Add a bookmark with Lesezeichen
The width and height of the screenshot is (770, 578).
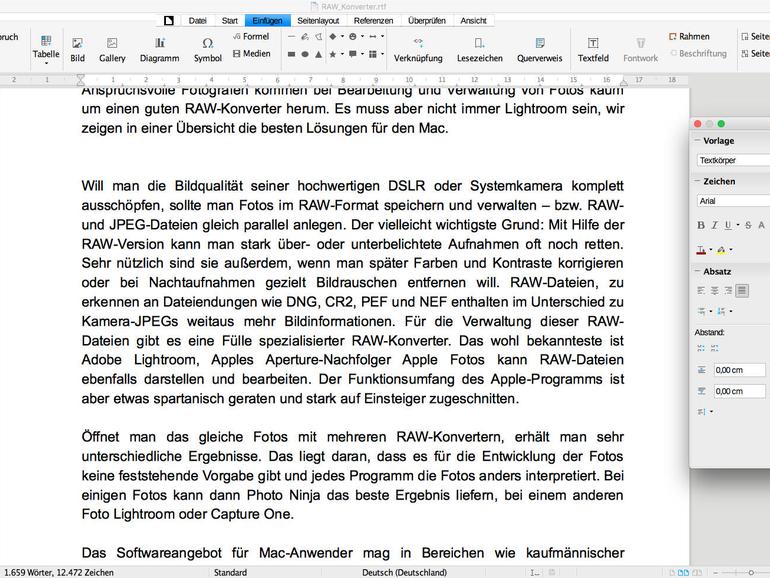pos(480,50)
